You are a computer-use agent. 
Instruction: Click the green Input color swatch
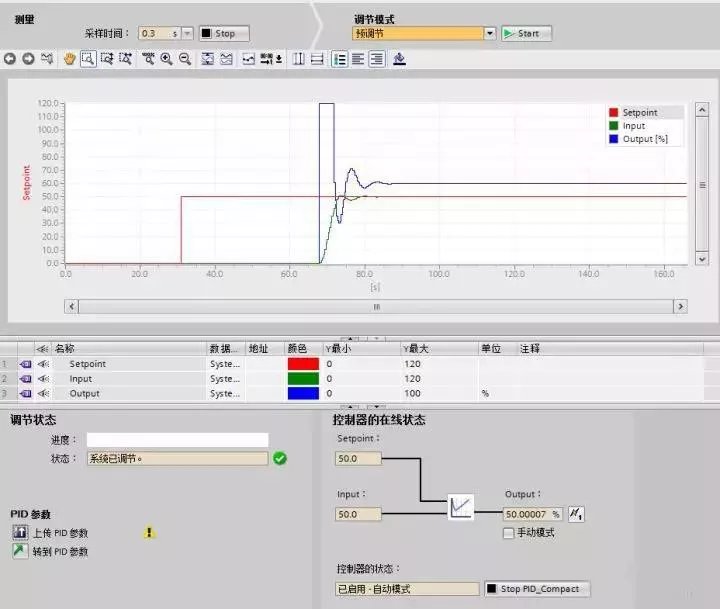(303, 378)
